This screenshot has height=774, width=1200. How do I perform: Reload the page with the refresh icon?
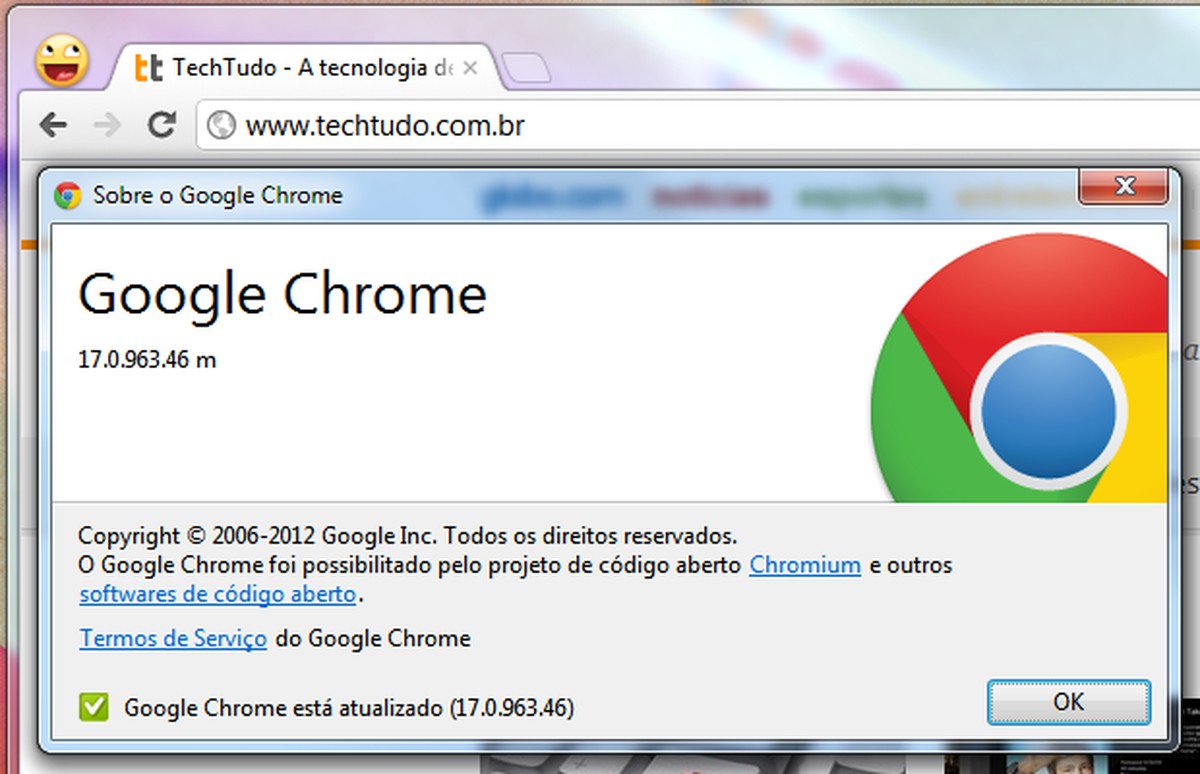[161, 125]
